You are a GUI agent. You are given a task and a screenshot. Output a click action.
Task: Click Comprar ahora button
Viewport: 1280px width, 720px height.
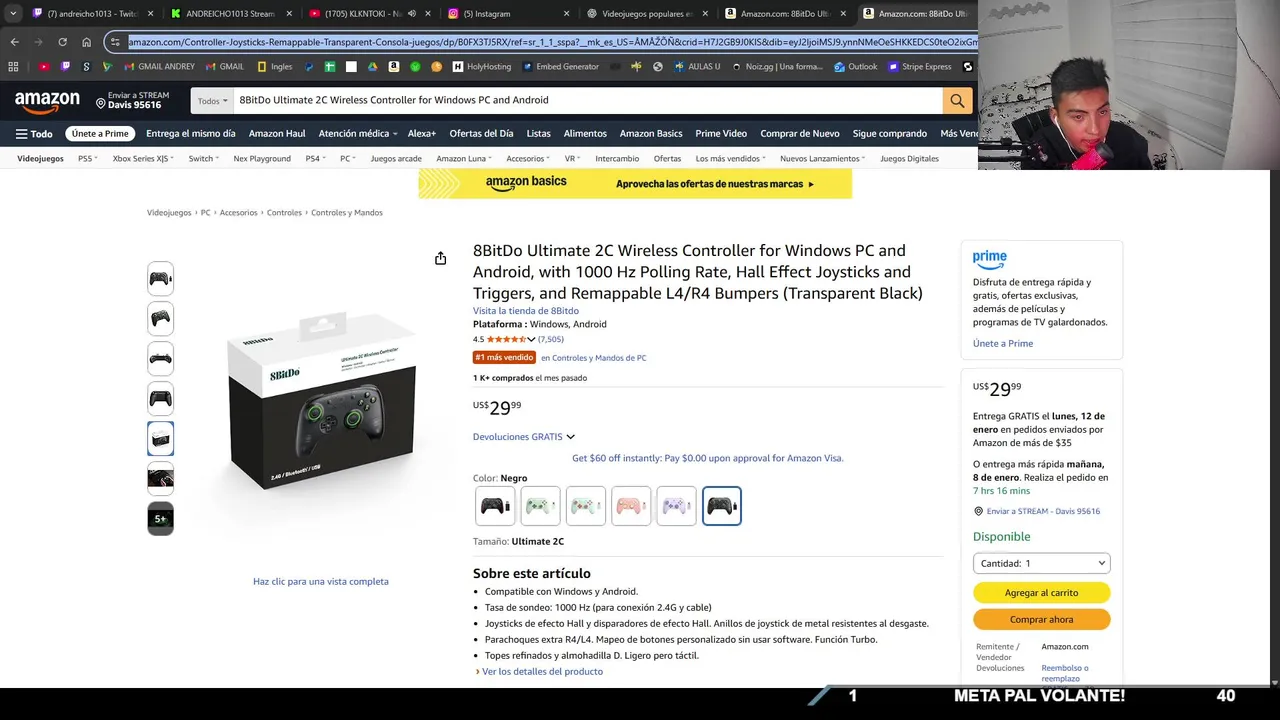1041,620
